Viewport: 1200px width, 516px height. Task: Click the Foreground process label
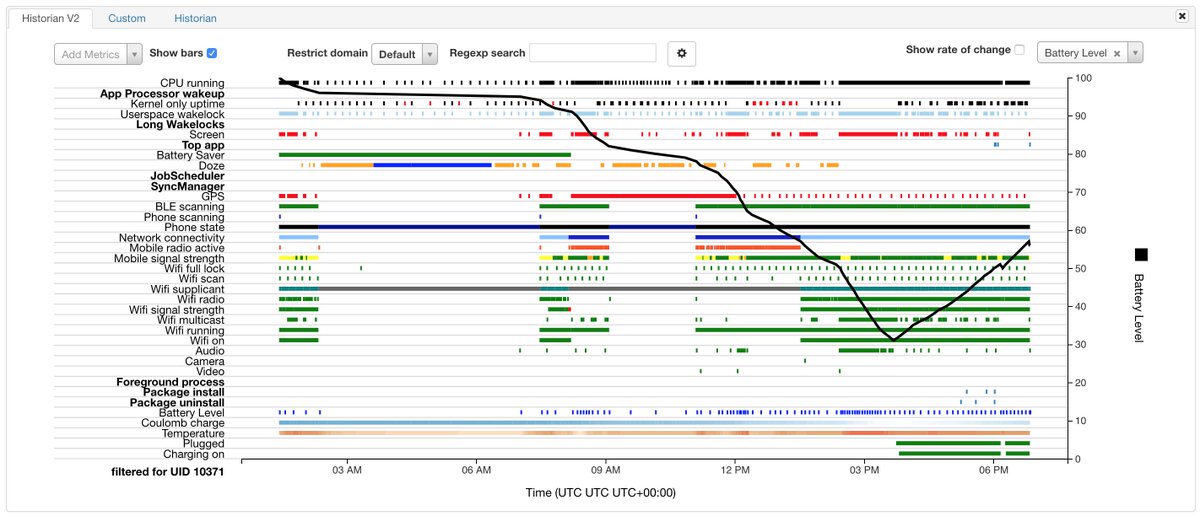[170, 382]
